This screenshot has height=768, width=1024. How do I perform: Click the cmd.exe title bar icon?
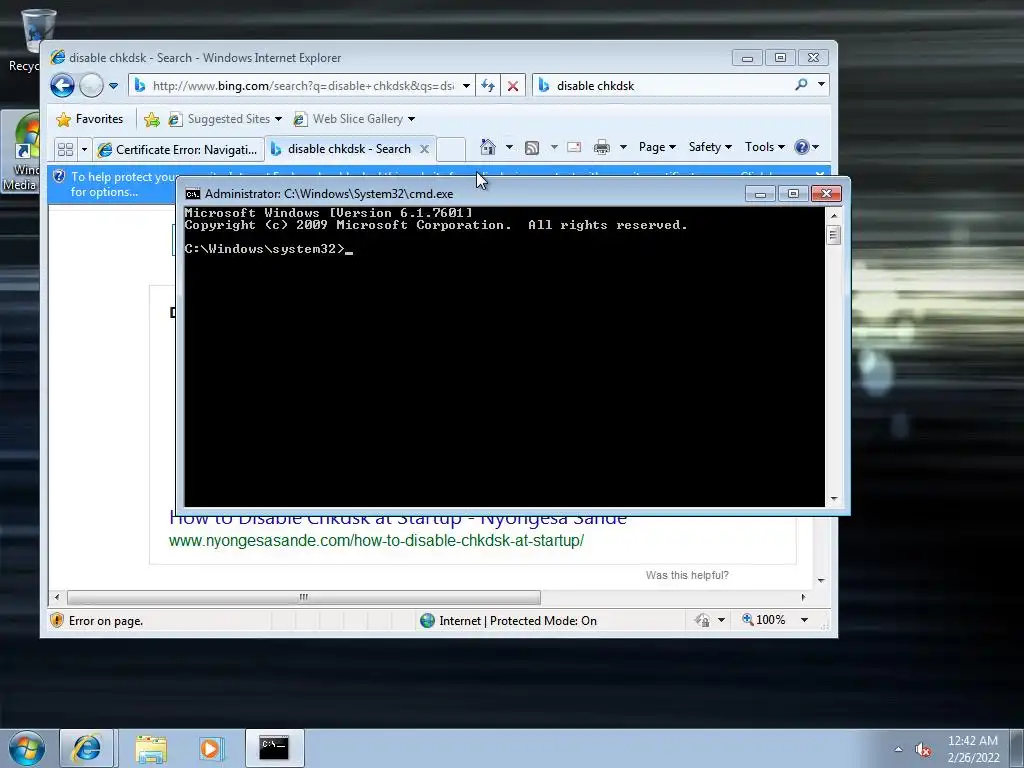click(193, 194)
